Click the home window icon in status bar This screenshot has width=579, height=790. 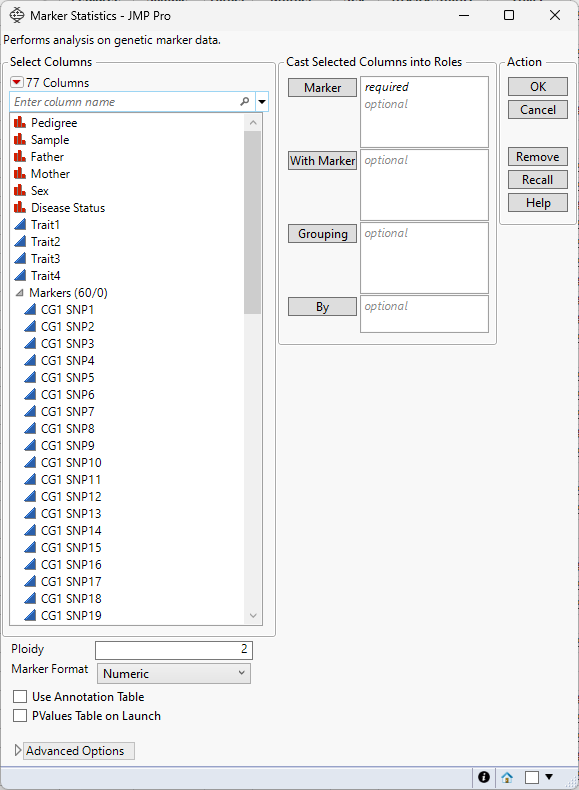tap(507, 777)
